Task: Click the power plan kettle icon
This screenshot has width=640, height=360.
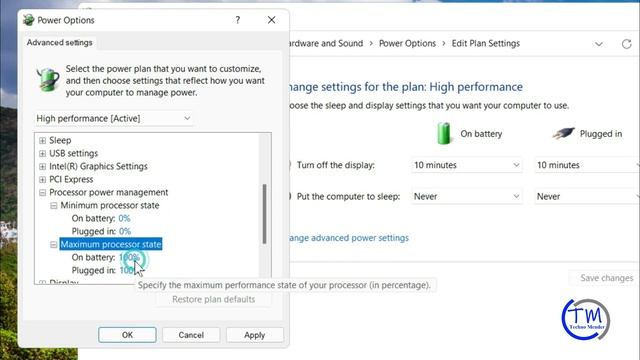Action: pos(48,79)
